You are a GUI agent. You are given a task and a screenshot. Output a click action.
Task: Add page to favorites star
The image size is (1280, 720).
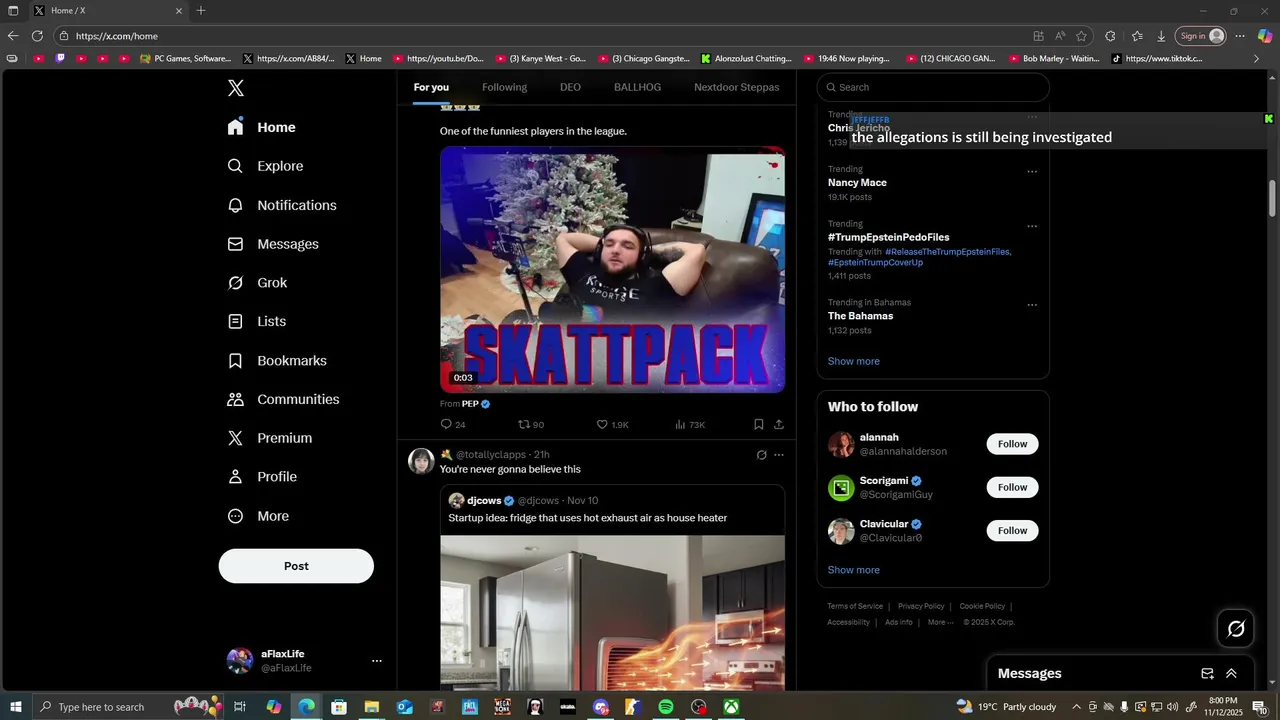(x=1081, y=36)
